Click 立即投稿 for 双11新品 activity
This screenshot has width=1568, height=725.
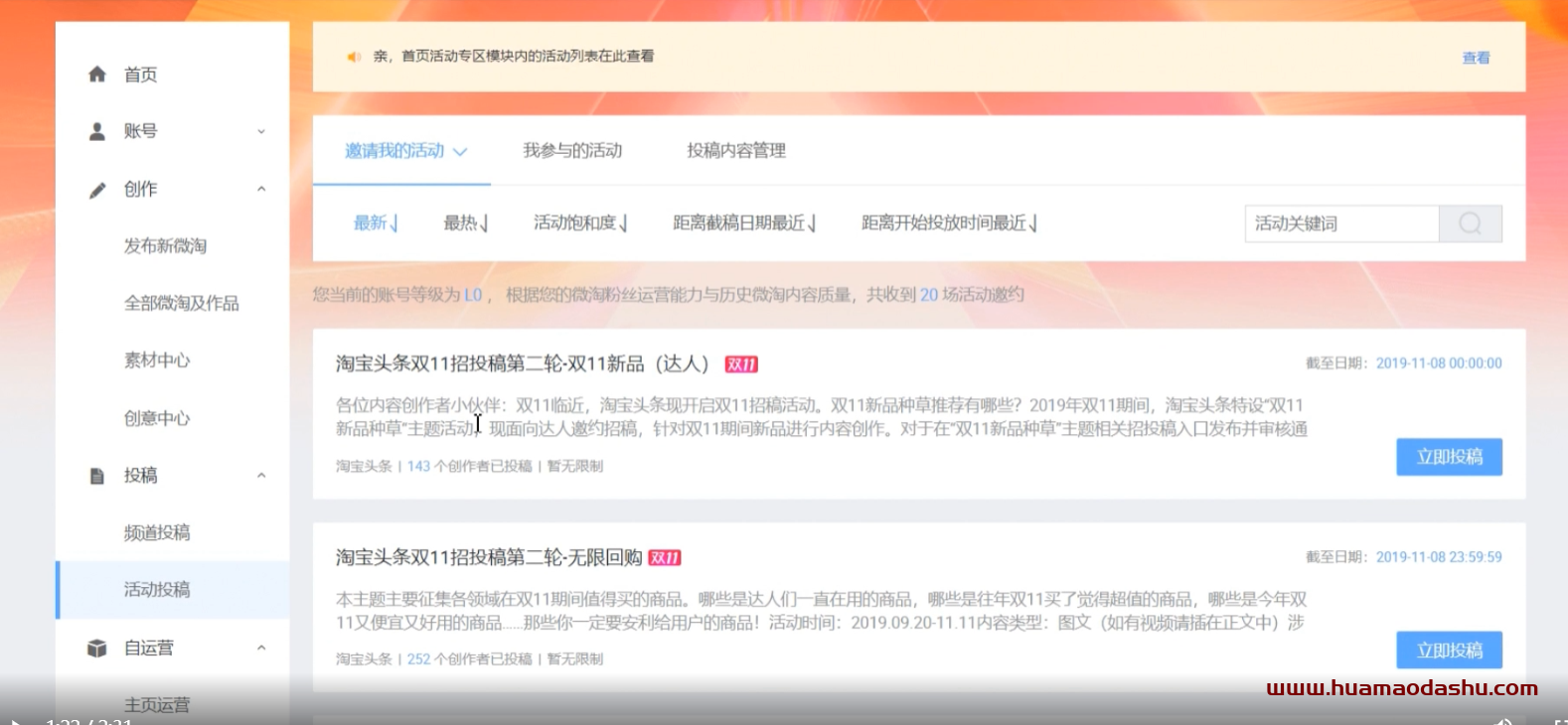[x=1449, y=457]
